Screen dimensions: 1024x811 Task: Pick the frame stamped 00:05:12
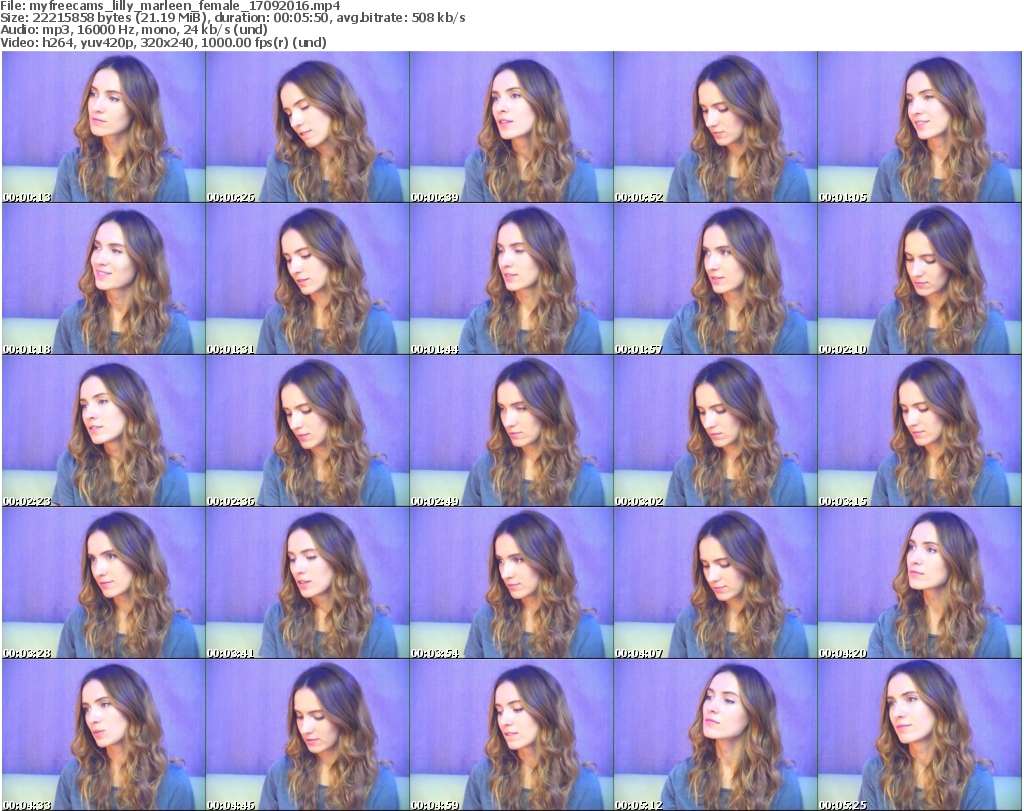coord(715,735)
